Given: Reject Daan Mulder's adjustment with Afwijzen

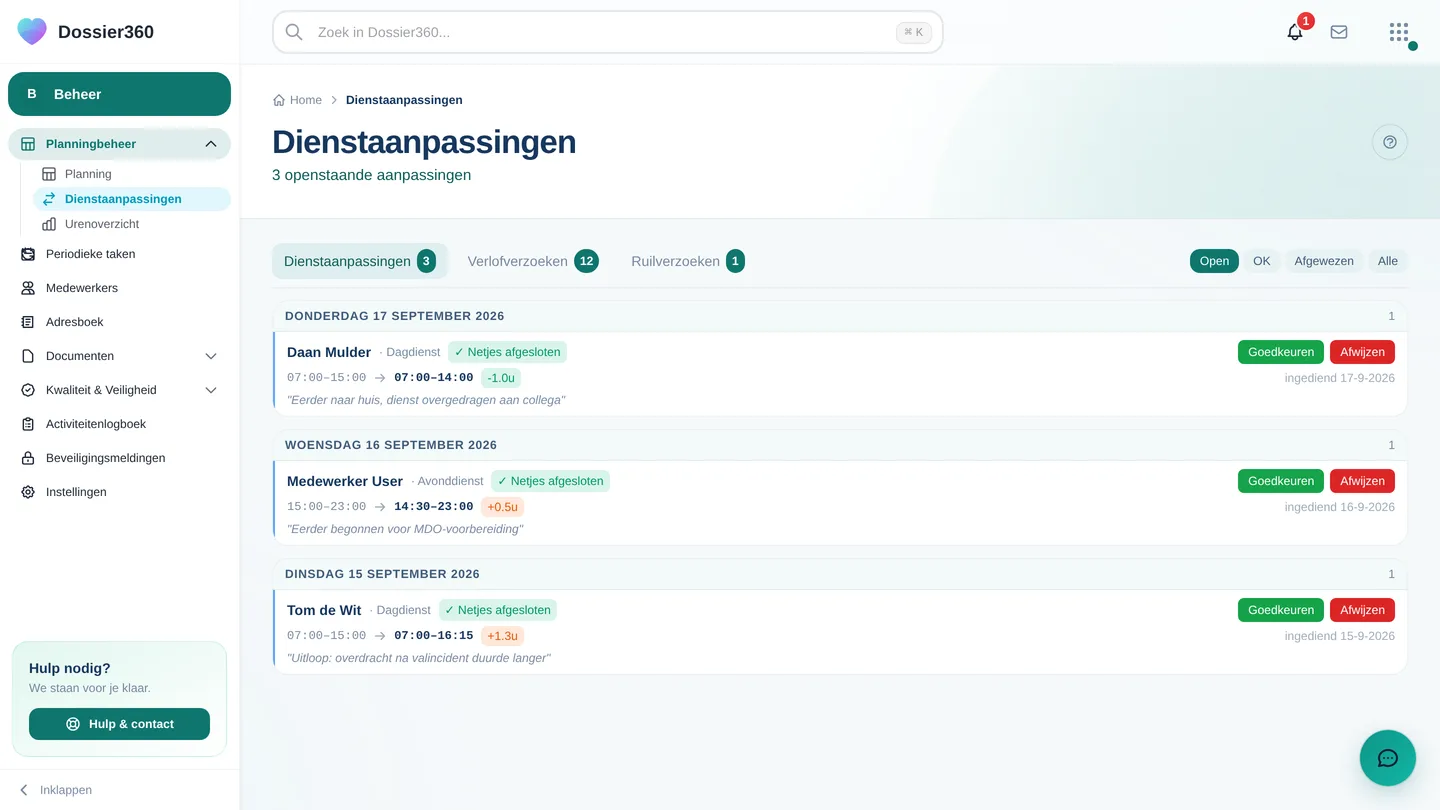Looking at the screenshot, I should [1362, 352].
